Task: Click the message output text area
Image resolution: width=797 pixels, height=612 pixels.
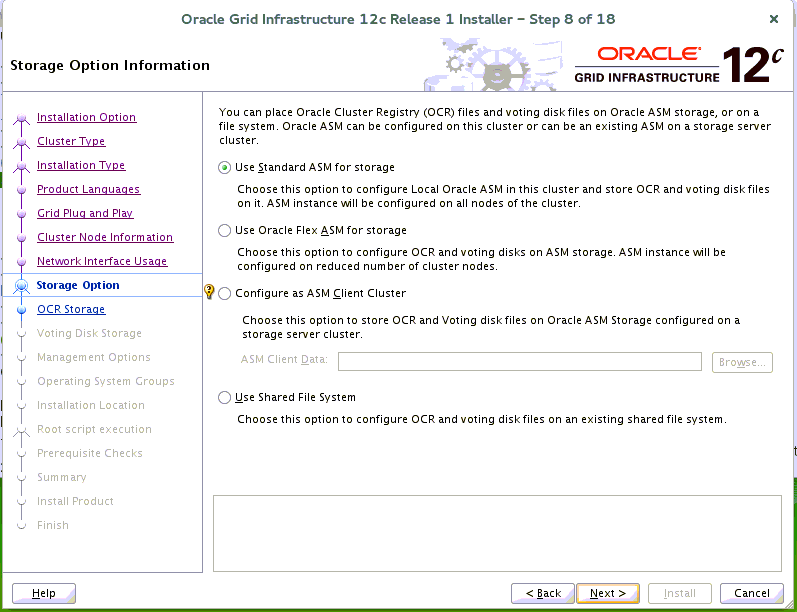Action: coord(497,533)
